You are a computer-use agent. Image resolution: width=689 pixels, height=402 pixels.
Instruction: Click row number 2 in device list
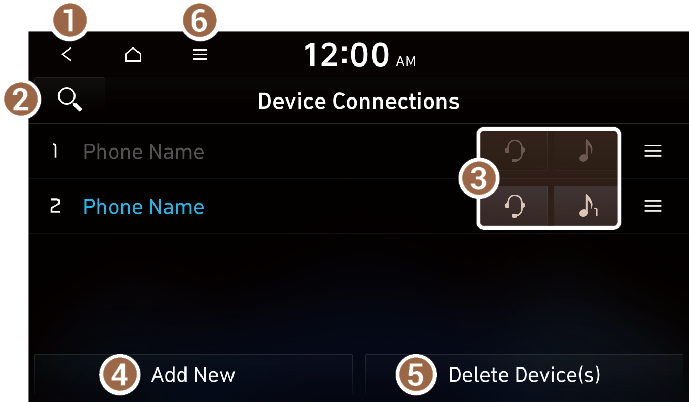55,206
